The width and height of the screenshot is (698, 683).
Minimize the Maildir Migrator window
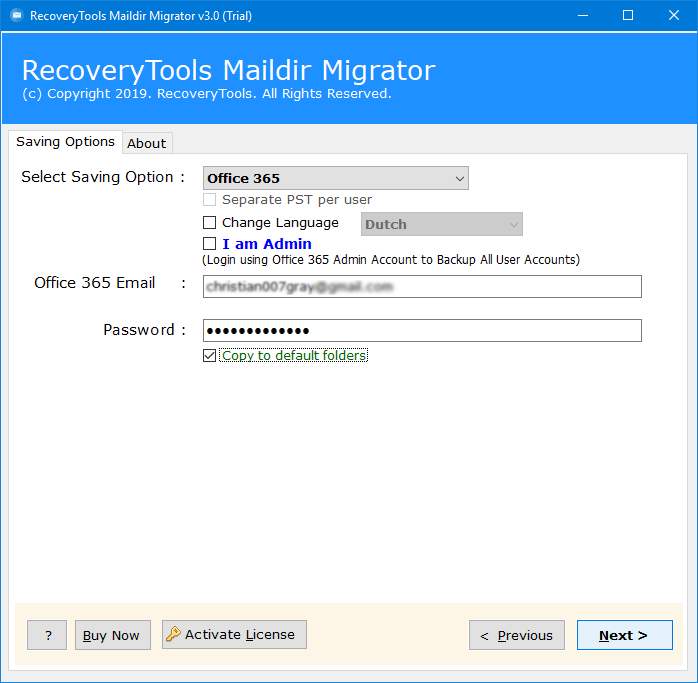(x=583, y=16)
